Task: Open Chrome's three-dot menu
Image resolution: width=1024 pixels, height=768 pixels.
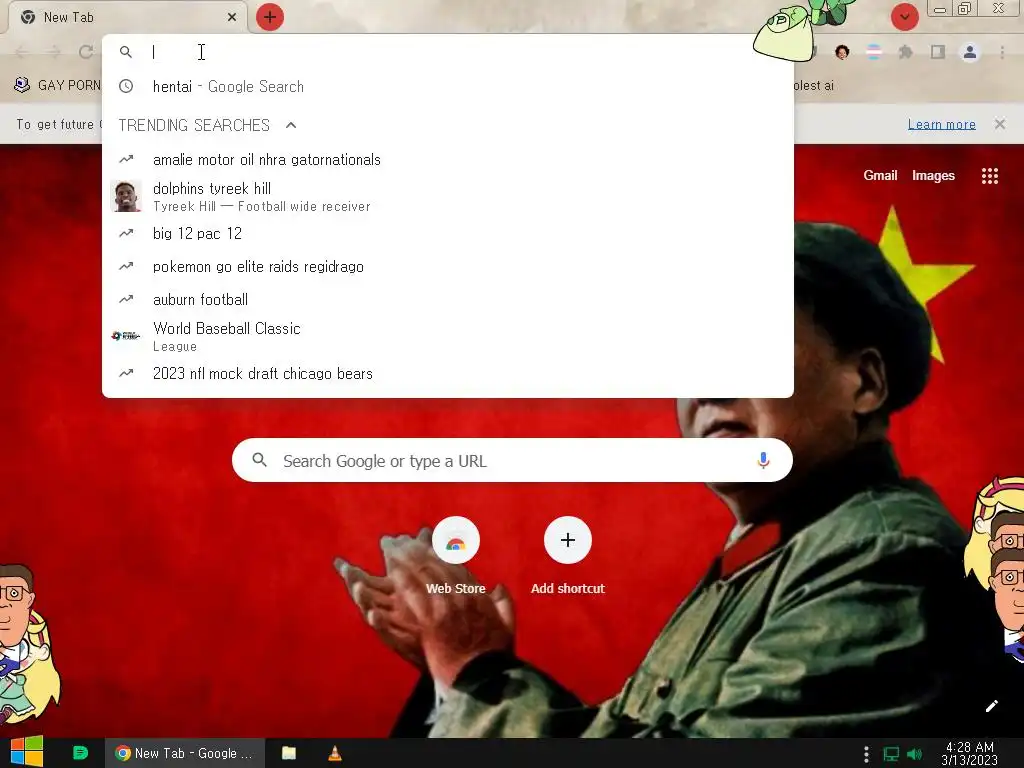Action: [1002, 52]
